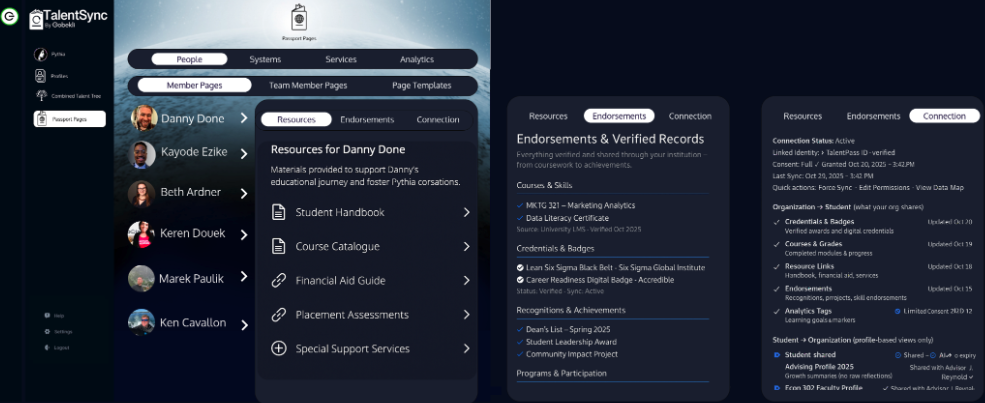The image size is (985, 403).
Task: Select Beth Ardner's profile photo
Action: pos(142,193)
